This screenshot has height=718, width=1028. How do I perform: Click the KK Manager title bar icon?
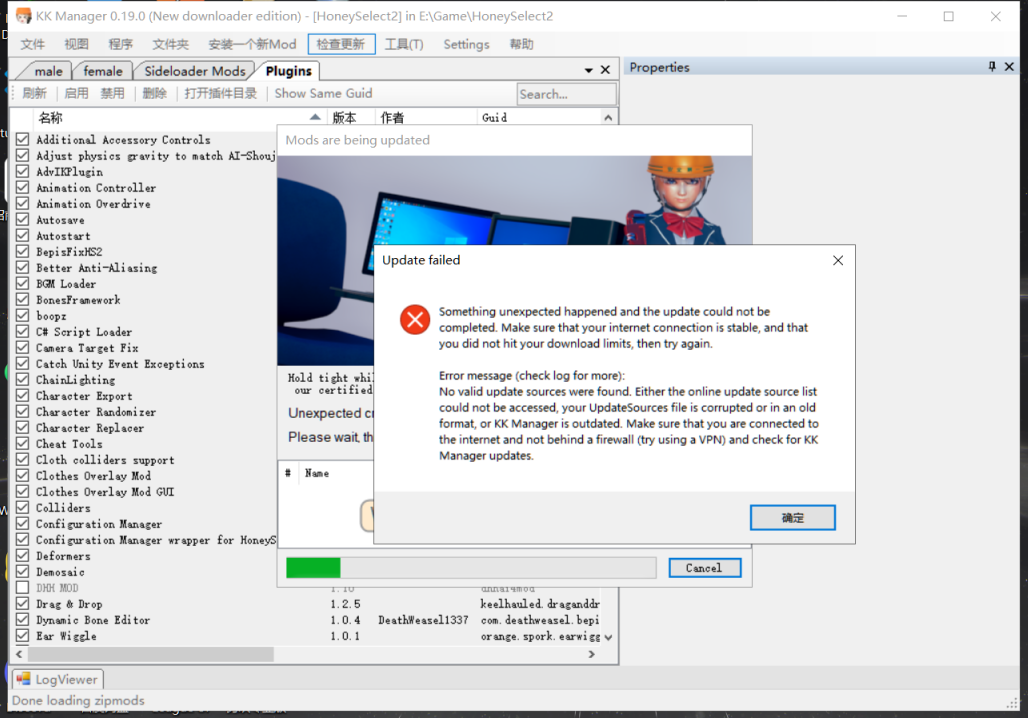(x=23, y=16)
